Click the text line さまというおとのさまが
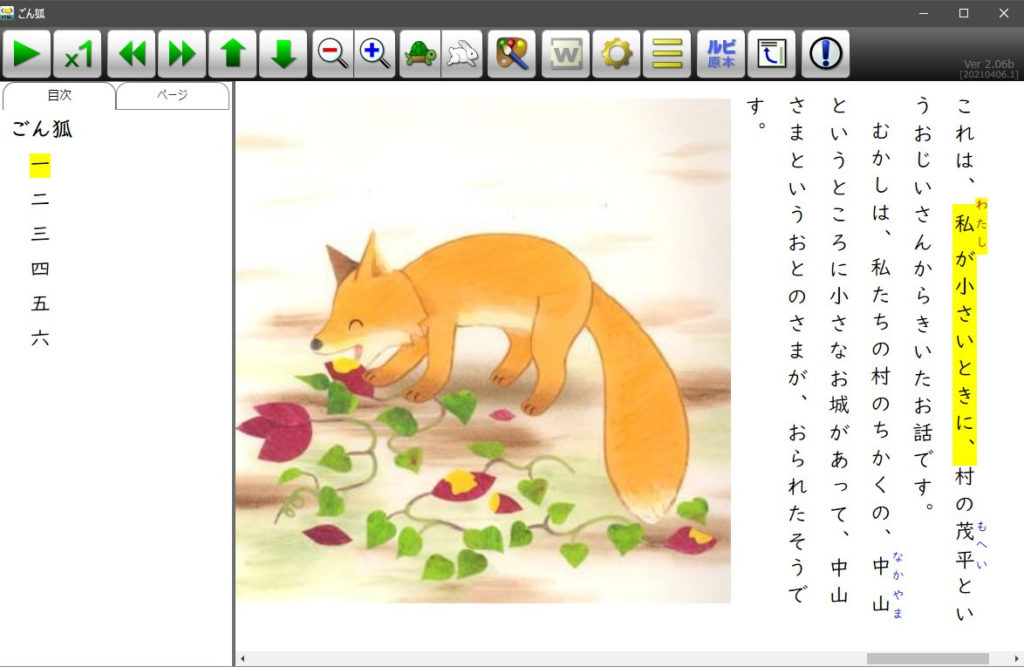The width and height of the screenshot is (1024, 667). (x=797, y=250)
